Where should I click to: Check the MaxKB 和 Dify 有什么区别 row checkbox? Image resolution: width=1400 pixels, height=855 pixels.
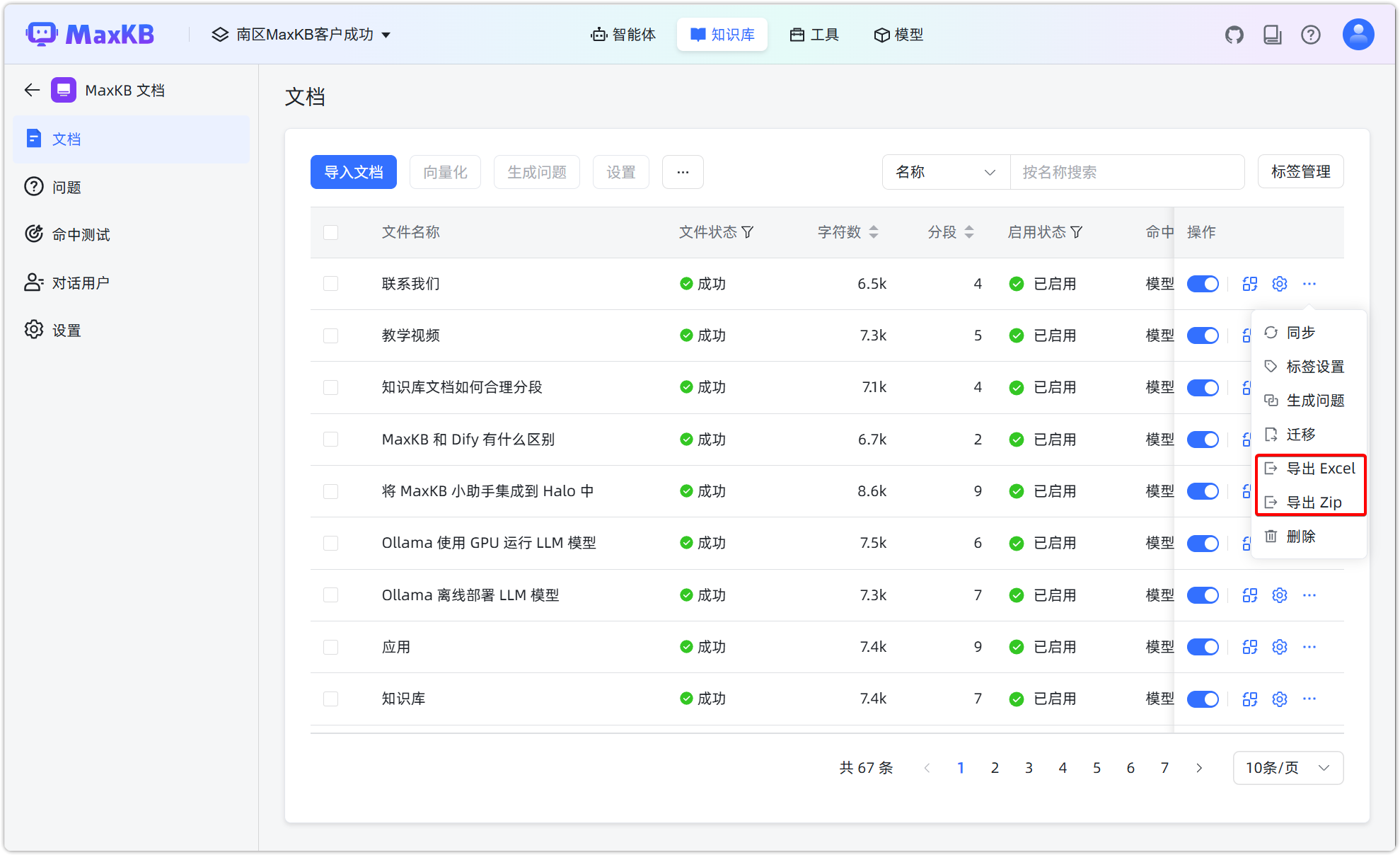coord(330,439)
